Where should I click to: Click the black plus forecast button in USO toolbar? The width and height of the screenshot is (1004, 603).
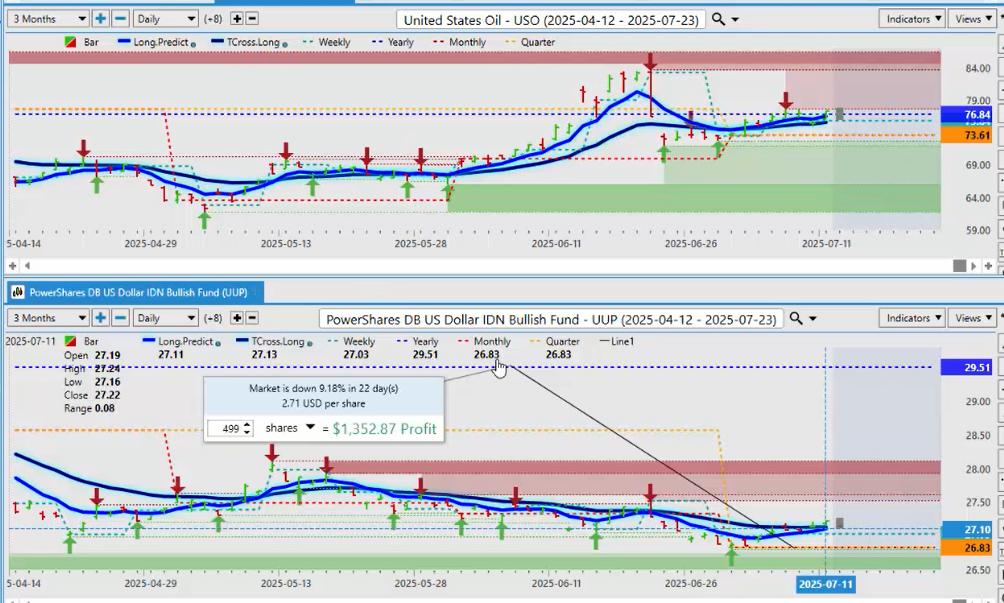pyautogui.click(x=236, y=18)
